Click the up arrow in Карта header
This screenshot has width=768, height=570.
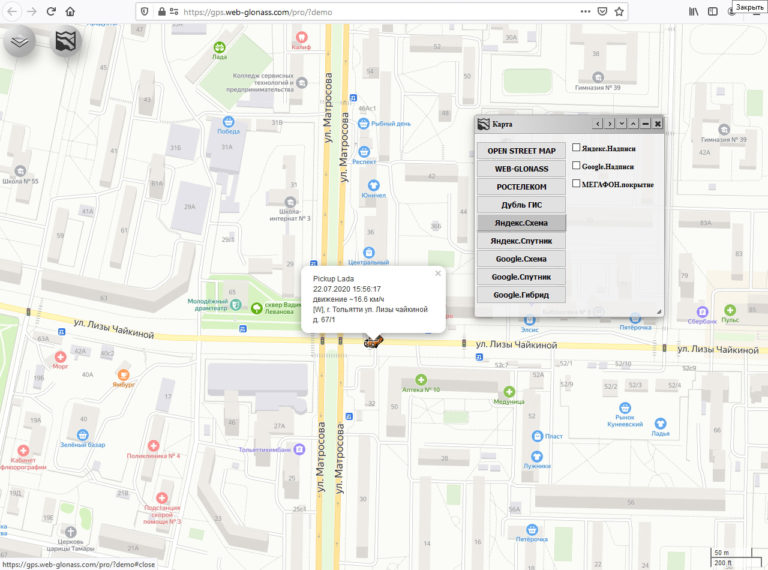tap(633, 124)
